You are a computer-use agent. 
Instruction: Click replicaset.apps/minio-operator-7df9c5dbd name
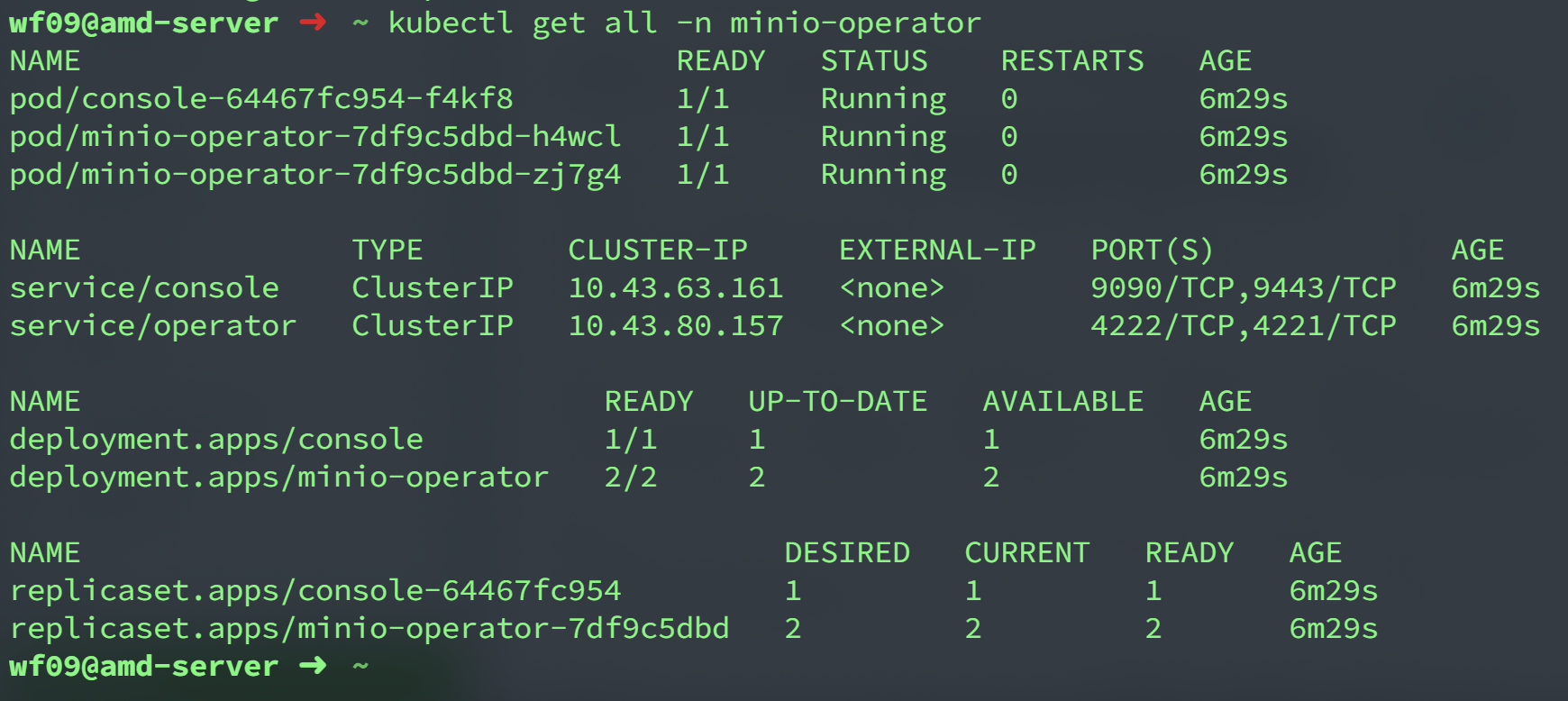[x=369, y=628]
